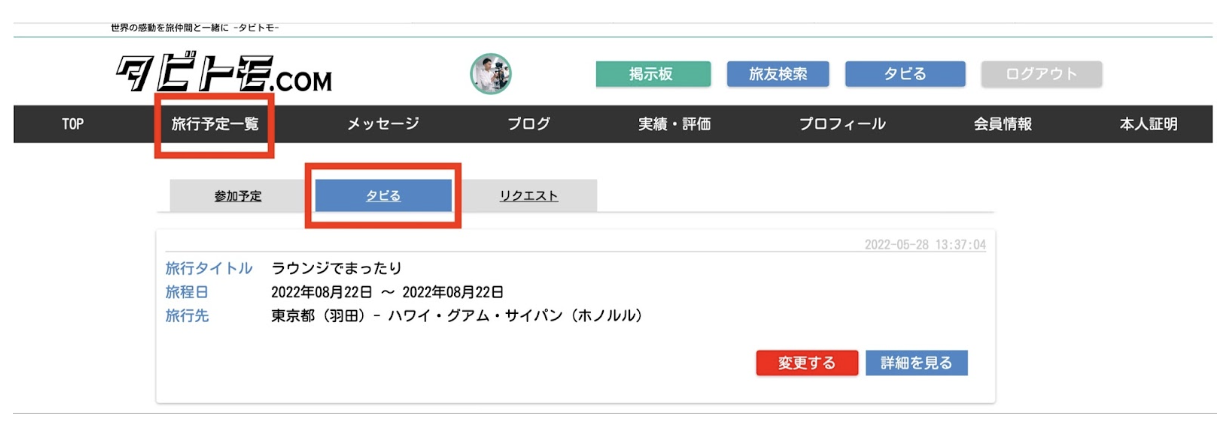Open 旅行予定一覧 in the navigation bar

(x=215, y=124)
